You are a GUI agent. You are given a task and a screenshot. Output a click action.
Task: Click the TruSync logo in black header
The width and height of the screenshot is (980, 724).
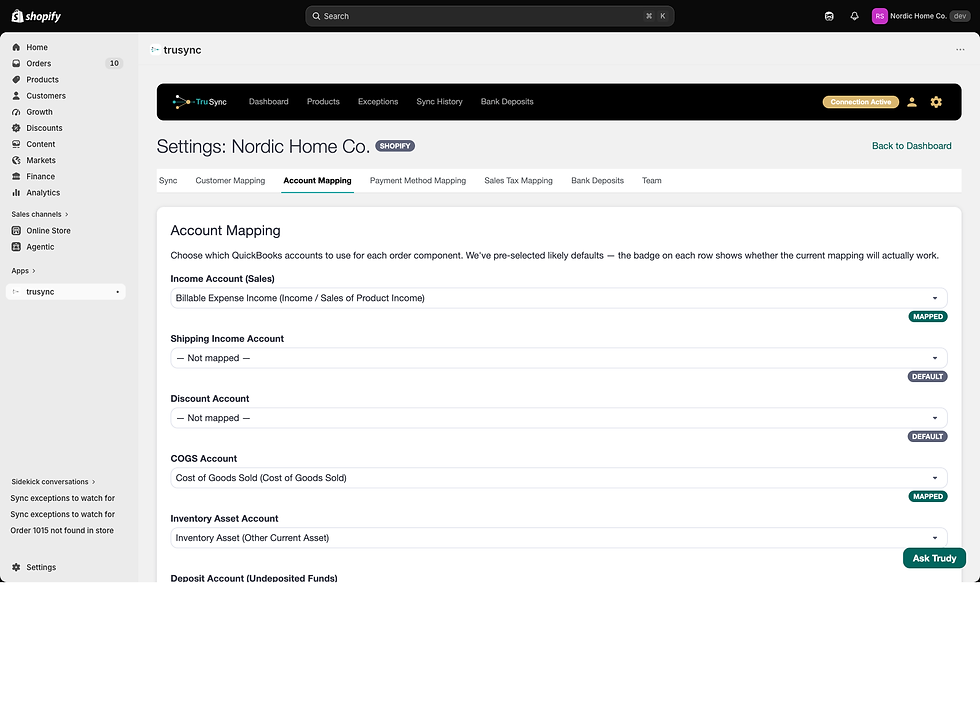[199, 102]
